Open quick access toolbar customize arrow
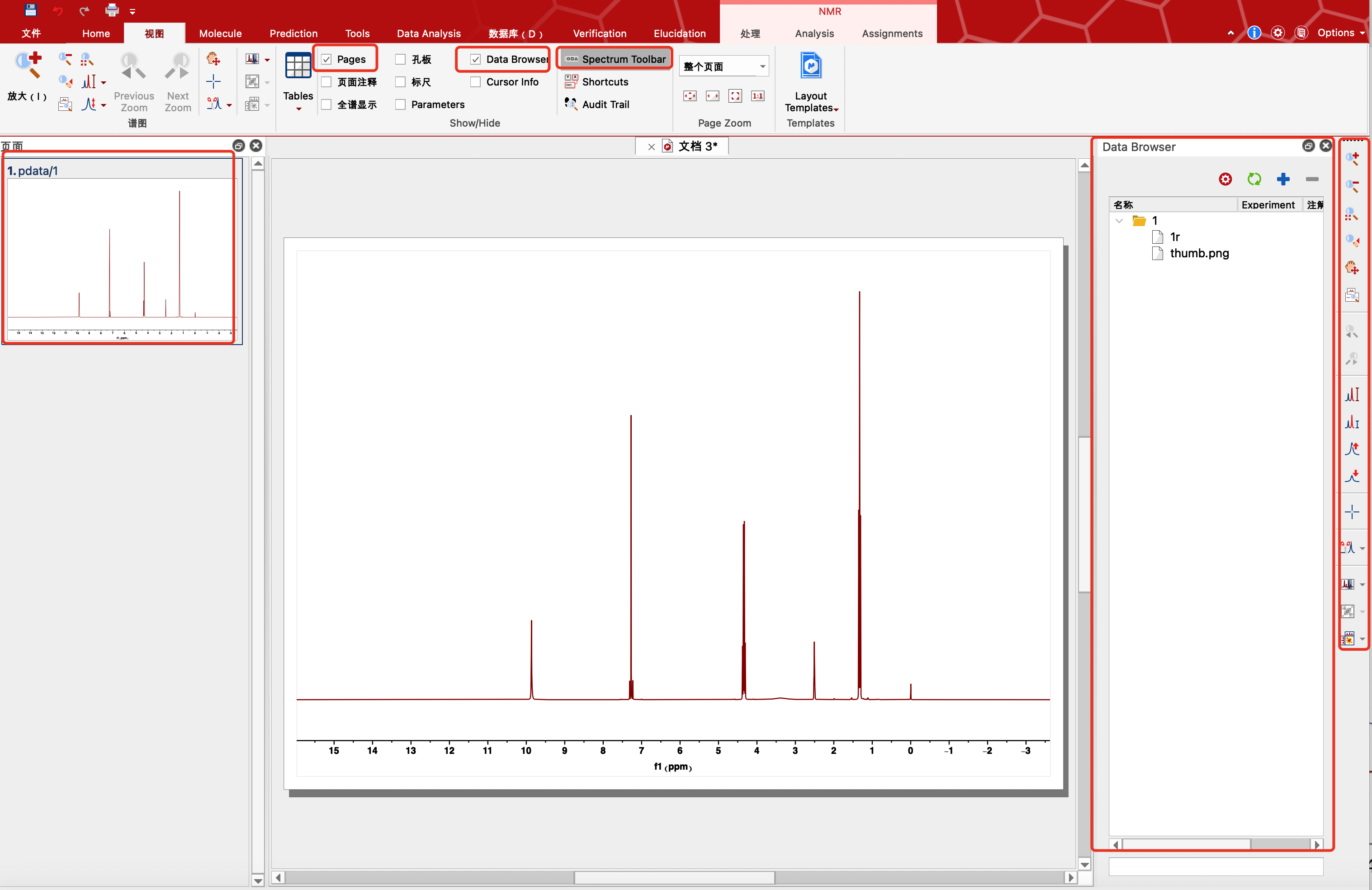 point(132,11)
